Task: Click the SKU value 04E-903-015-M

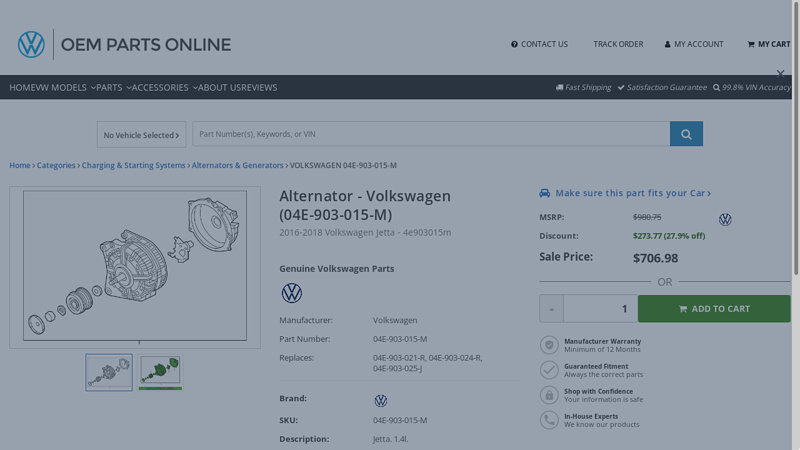Action: [x=400, y=420]
